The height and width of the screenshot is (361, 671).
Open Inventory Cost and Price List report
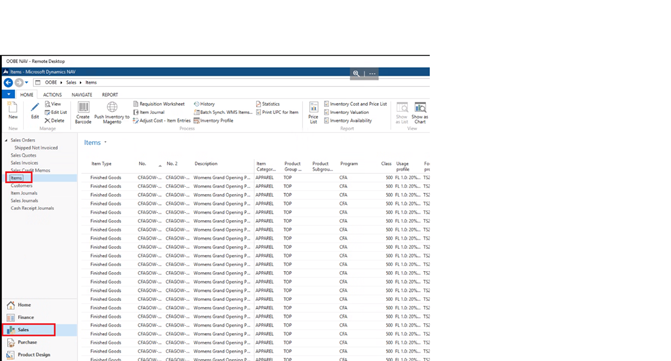pos(355,104)
